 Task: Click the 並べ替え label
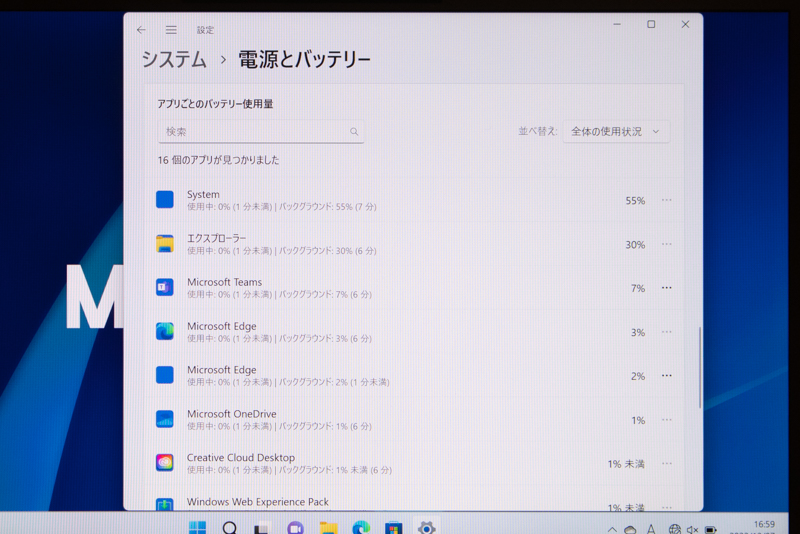click(537, 132)
